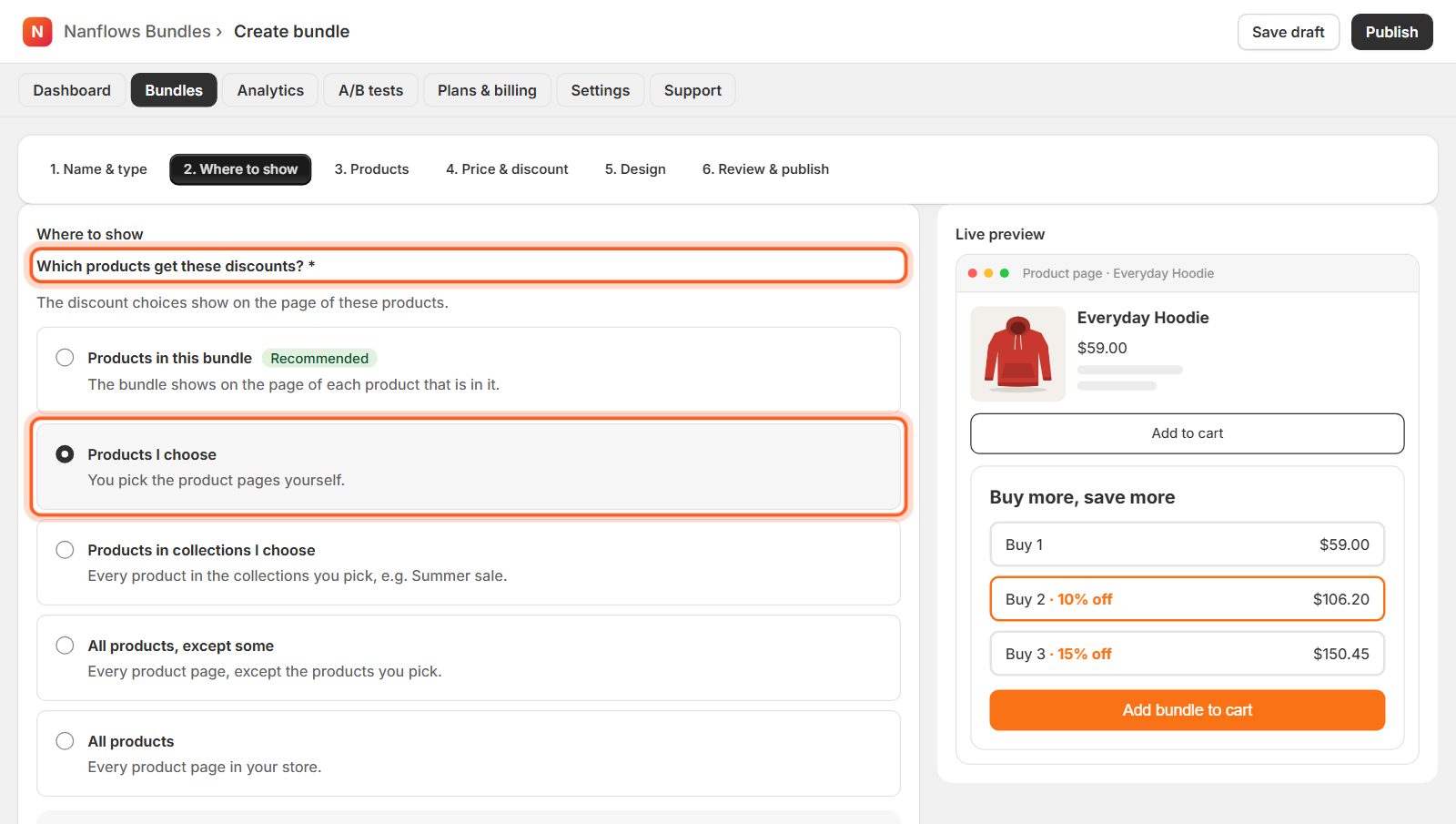Select step 2. Where to show
Viewport: 1456px width, 824px height.
[240, 169]
